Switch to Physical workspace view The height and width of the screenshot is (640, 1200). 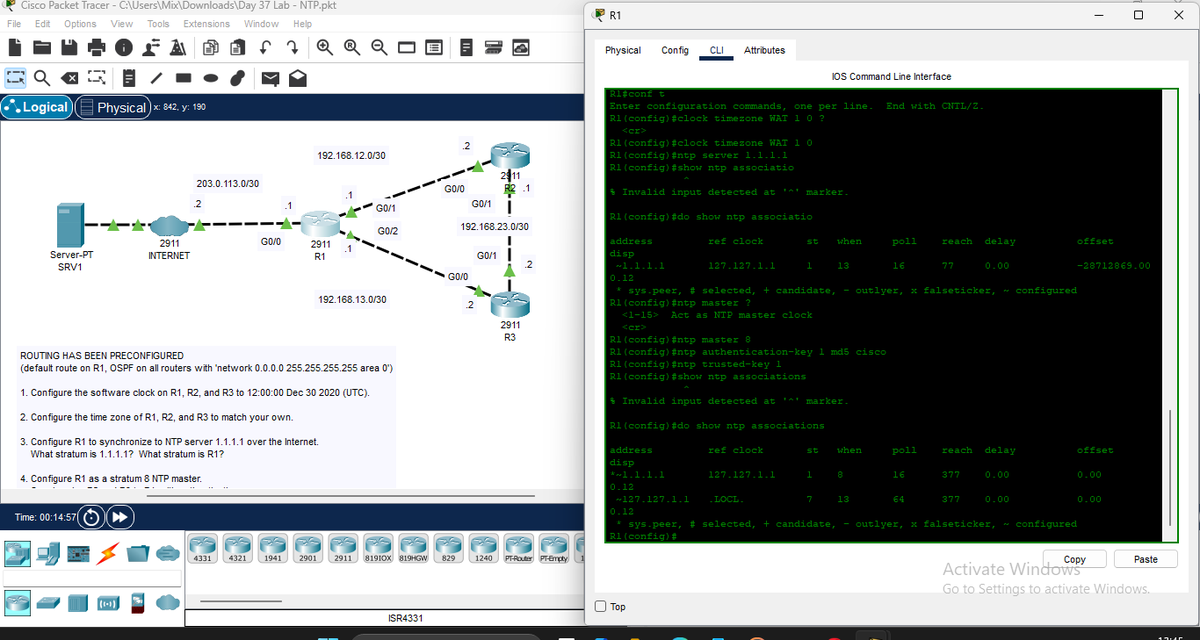coord(113,107)
